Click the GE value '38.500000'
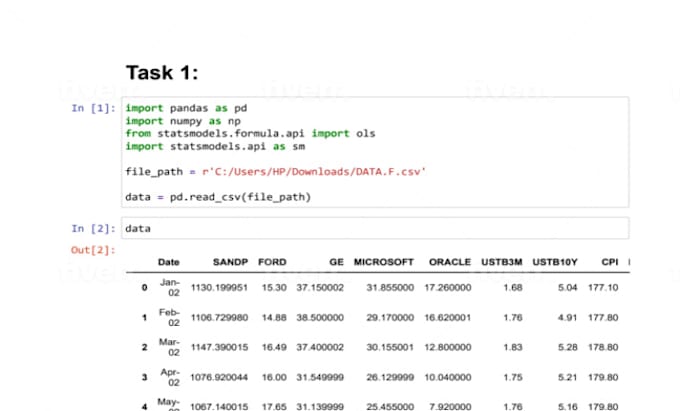Screen dimensions: 680x411 pos(320,317)
